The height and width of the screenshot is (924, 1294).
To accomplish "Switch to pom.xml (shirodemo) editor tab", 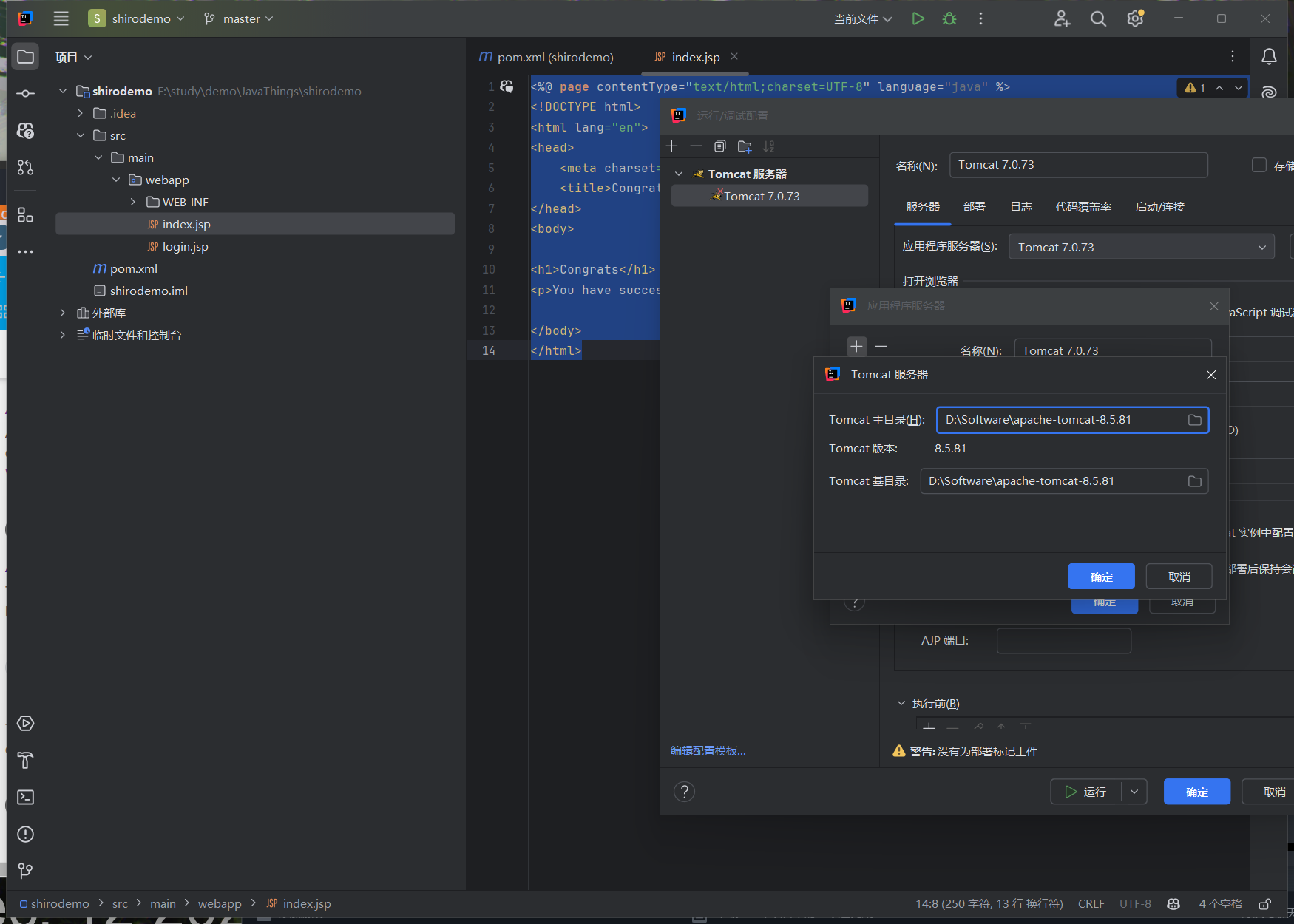I will click(x=546, y=57).
